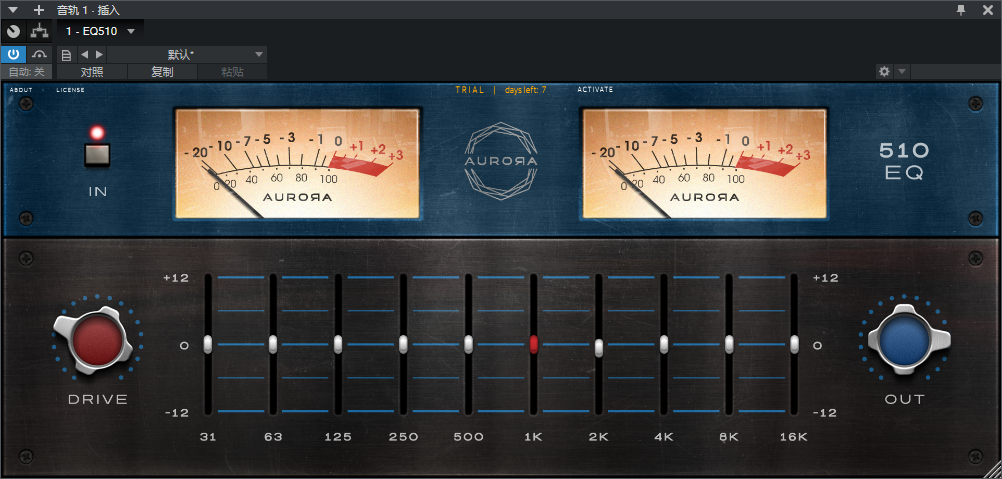This screenshot has width=1002, height=479.
Task: Open the gear settings icon
Action: point(884,72)
